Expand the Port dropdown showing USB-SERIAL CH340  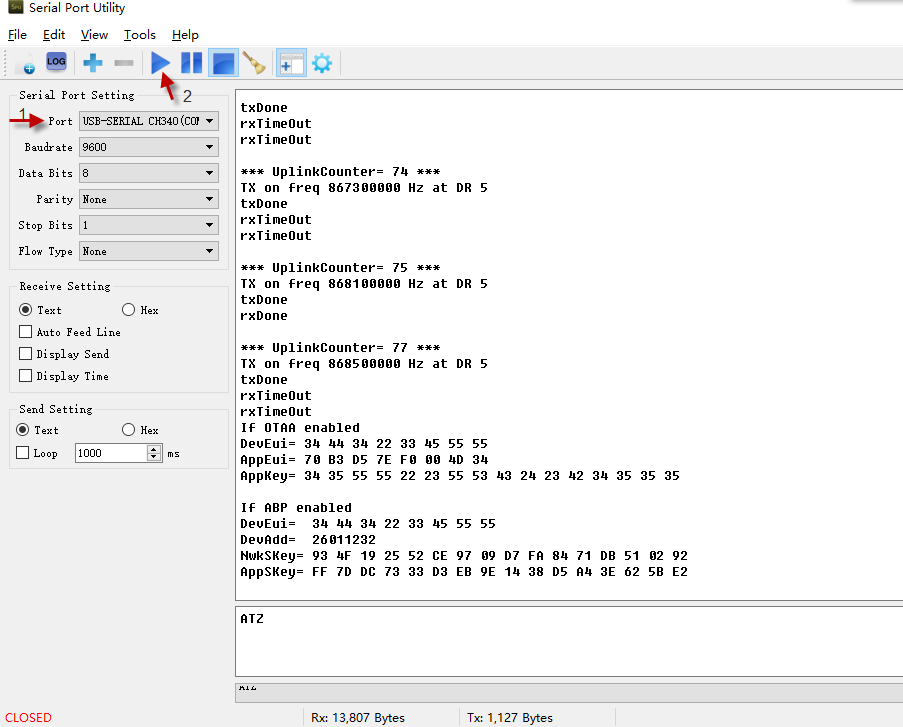pyautogui.click(x=149, y=121)
